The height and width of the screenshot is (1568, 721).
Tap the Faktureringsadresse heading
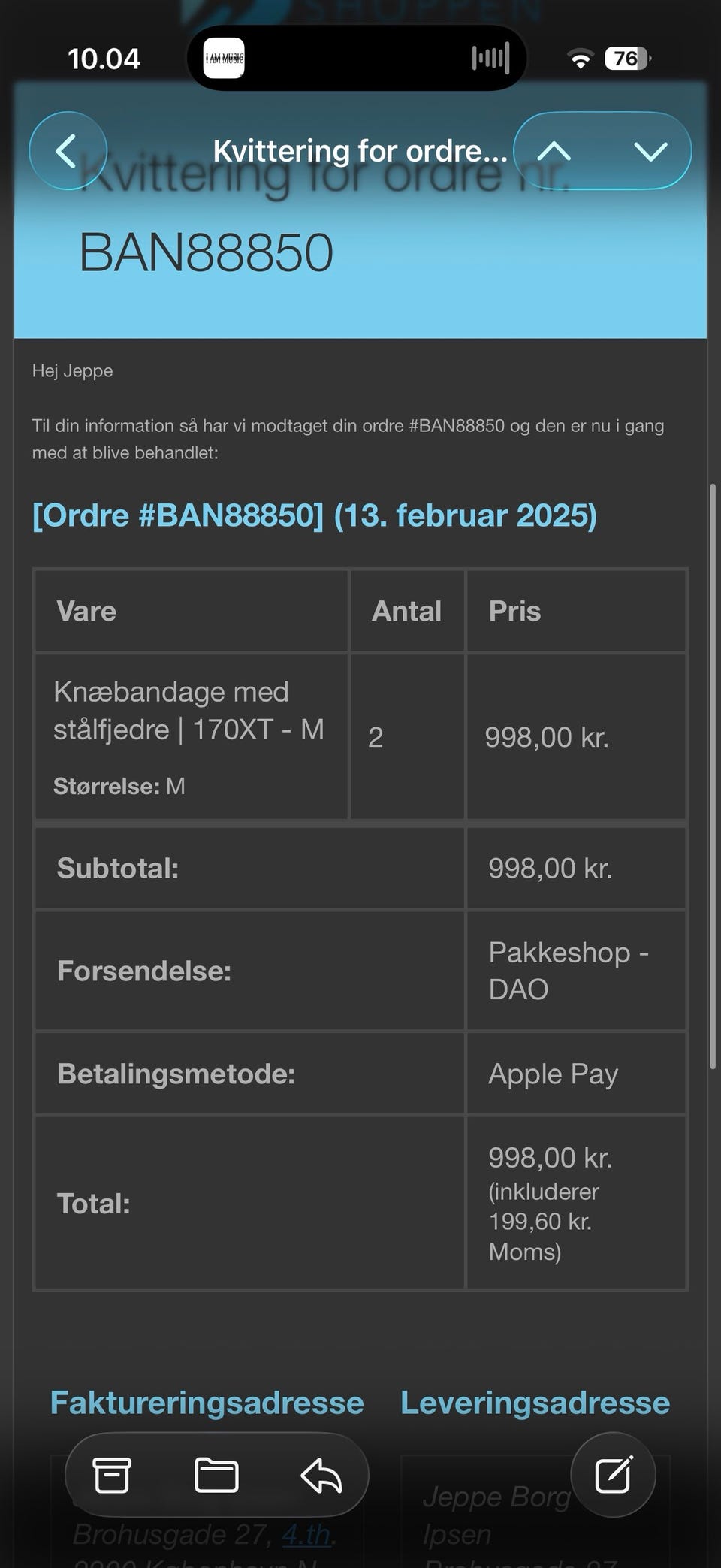coord(207,1403)
